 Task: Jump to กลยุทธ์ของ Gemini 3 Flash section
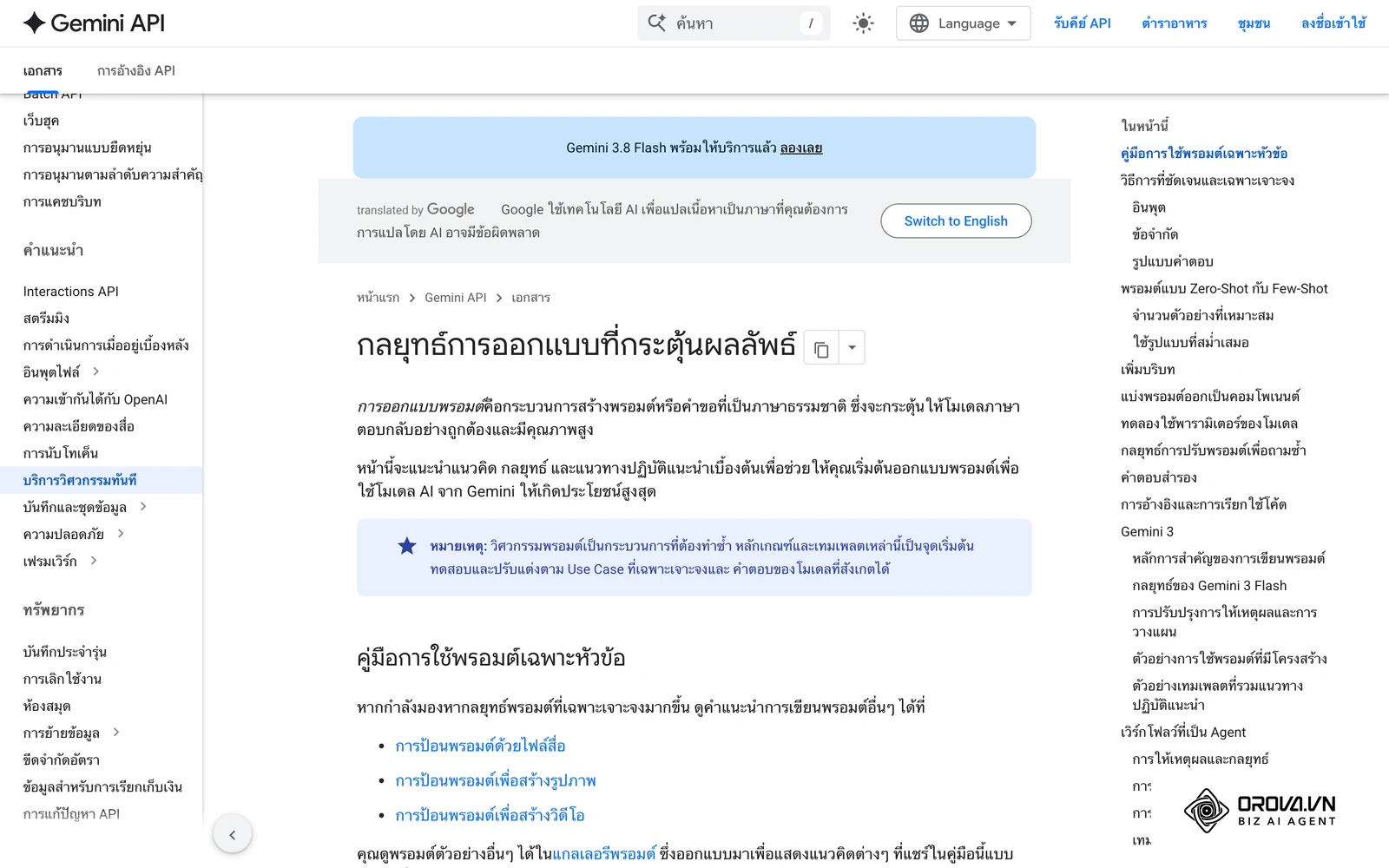1209,585
